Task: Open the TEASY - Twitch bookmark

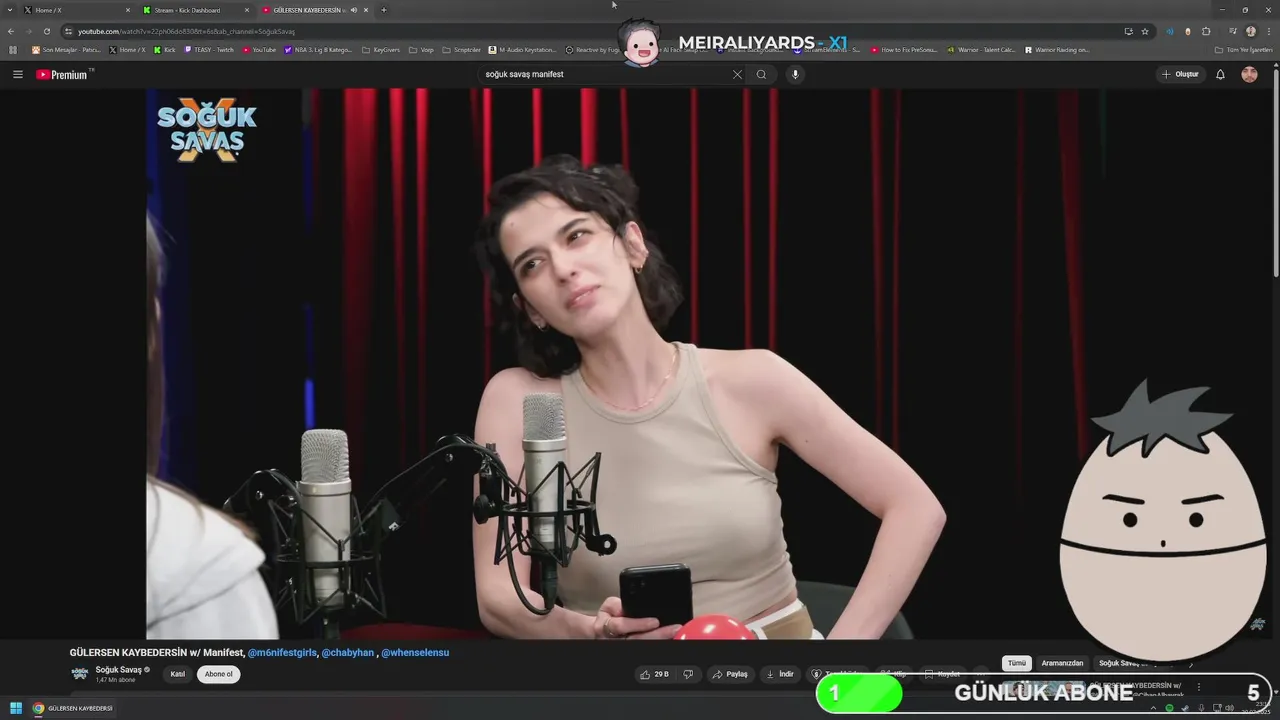Action: [211, 49]
